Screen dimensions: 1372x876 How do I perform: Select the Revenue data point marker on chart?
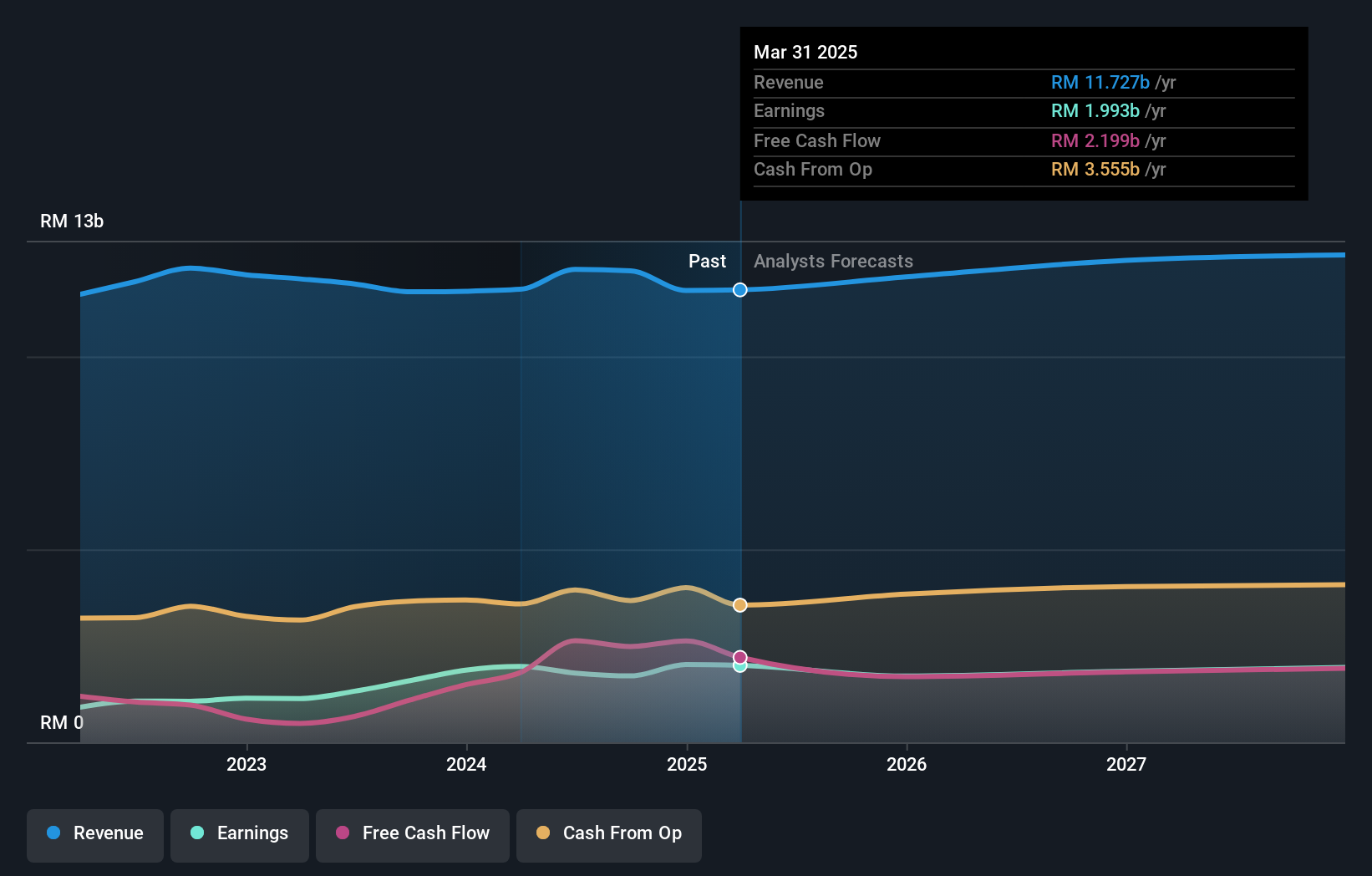[739, 290]
